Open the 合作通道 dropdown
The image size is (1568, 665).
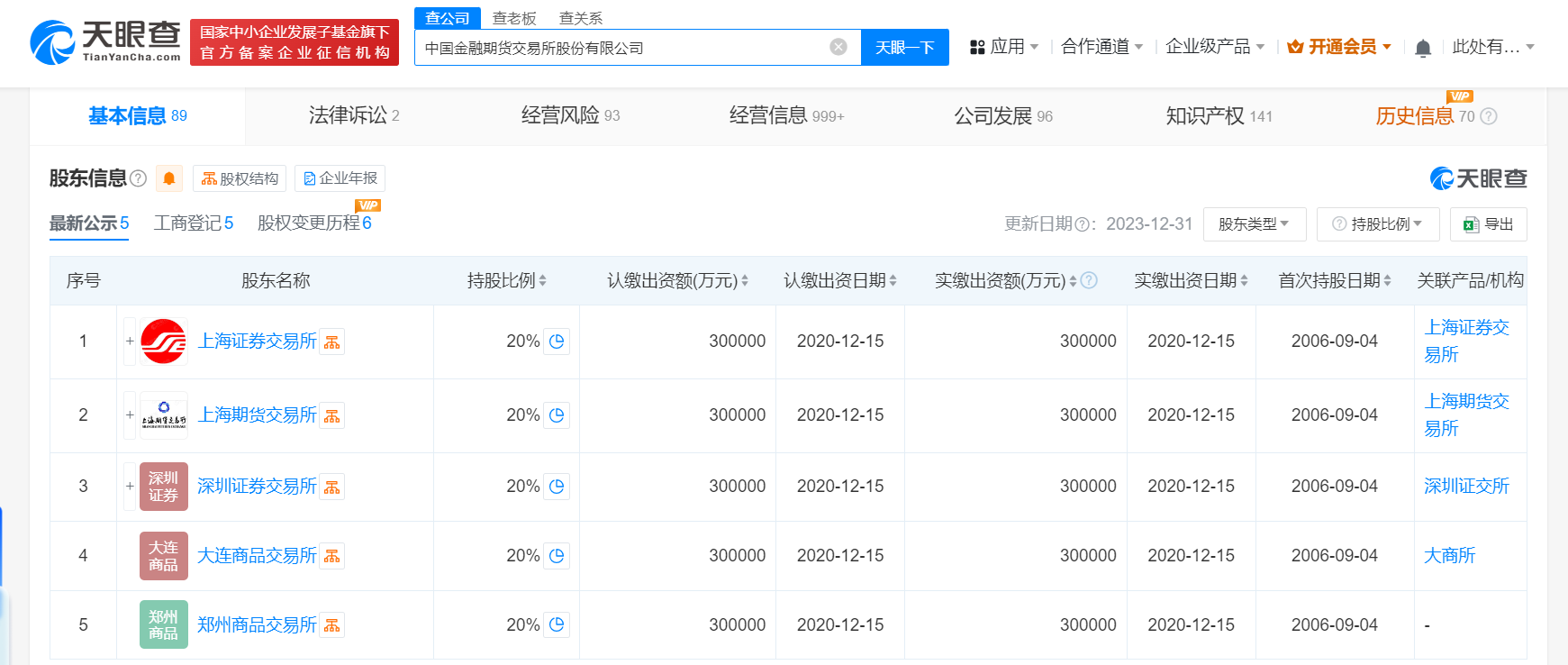(x=1101, y=47)
